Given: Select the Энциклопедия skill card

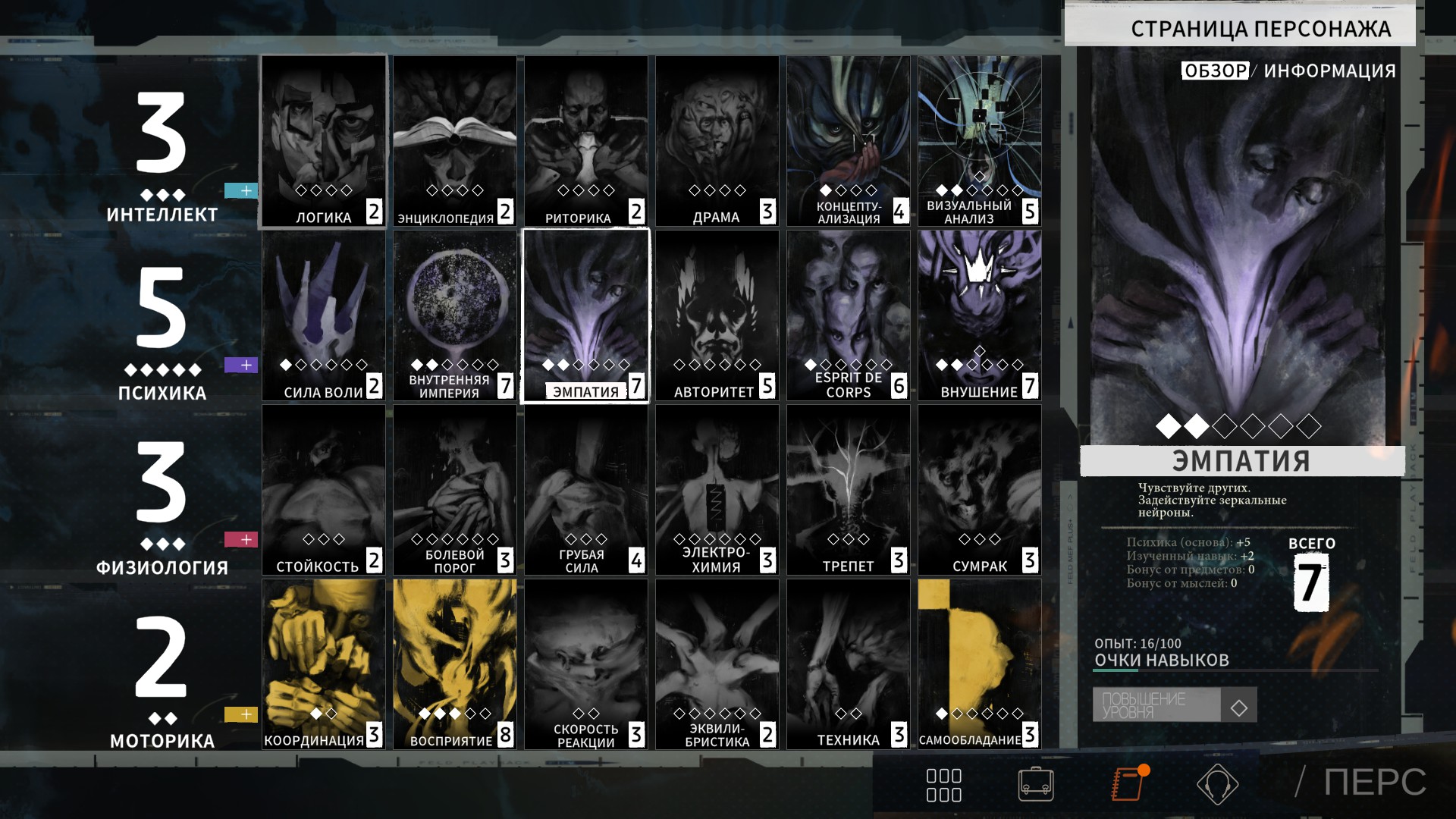Looking at the screenshot, I should (455, 141).
